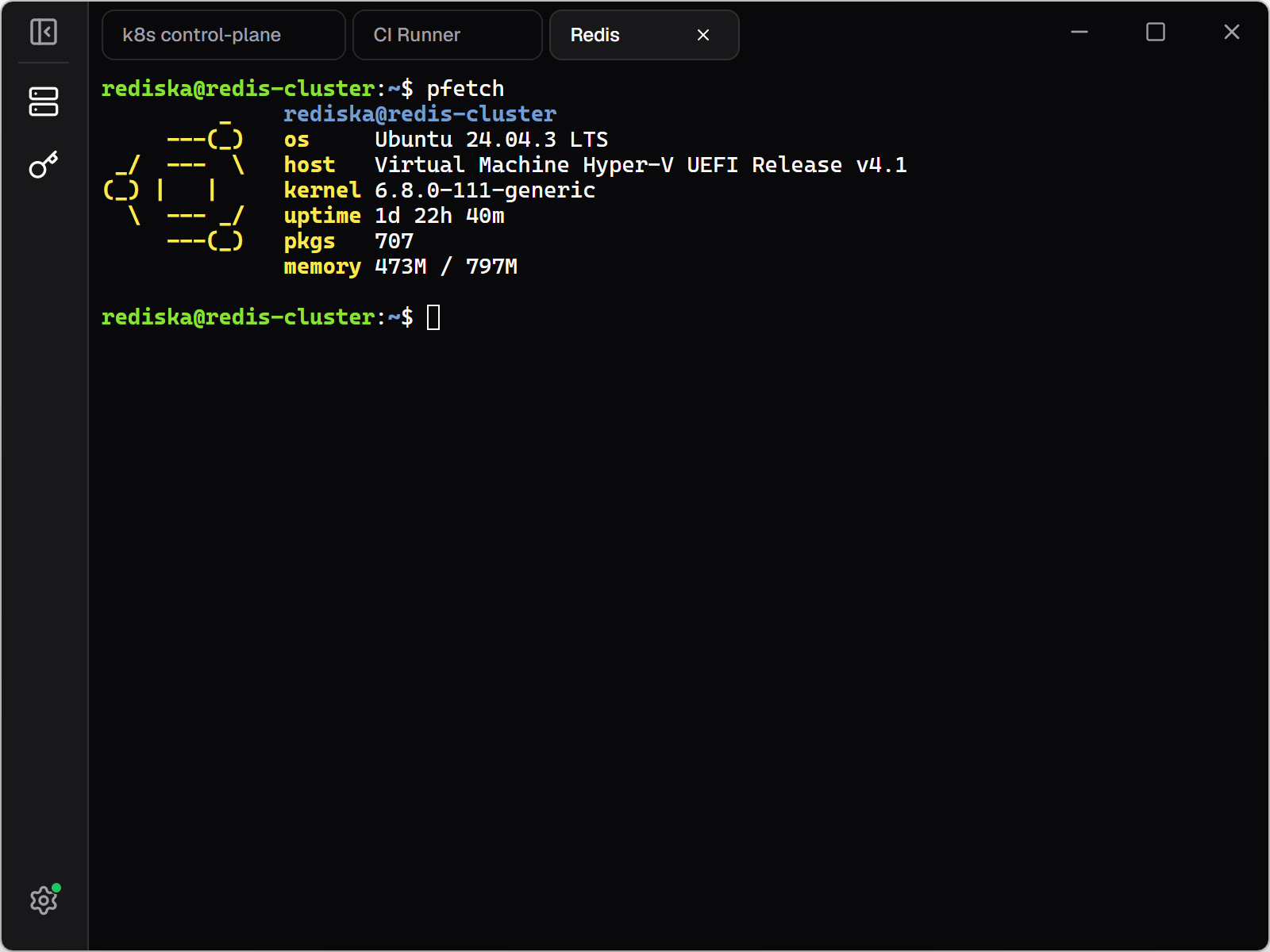Click memory value '473M / 797M'
This screenshot has width=1270, height=952.
tap(446, 267)
